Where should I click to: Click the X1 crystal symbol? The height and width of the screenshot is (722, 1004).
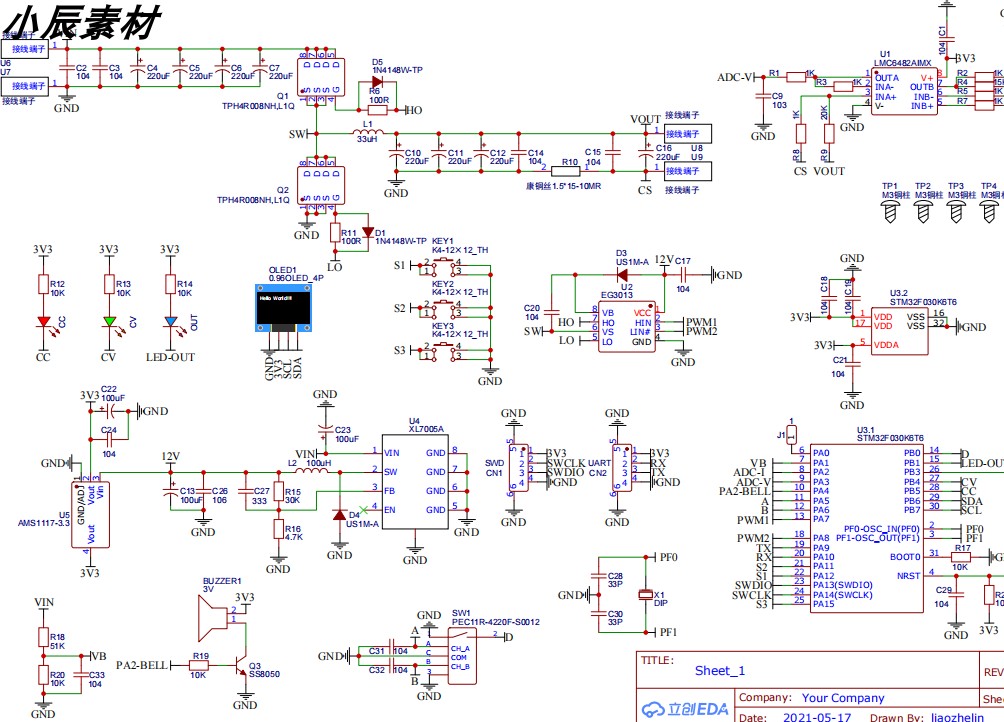[645, 595]
